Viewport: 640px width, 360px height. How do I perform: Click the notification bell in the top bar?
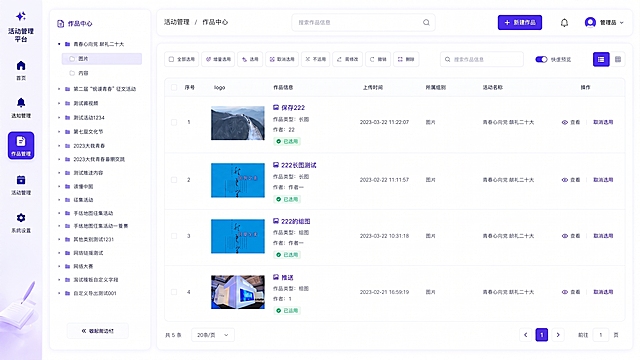(x=564, y=22)
